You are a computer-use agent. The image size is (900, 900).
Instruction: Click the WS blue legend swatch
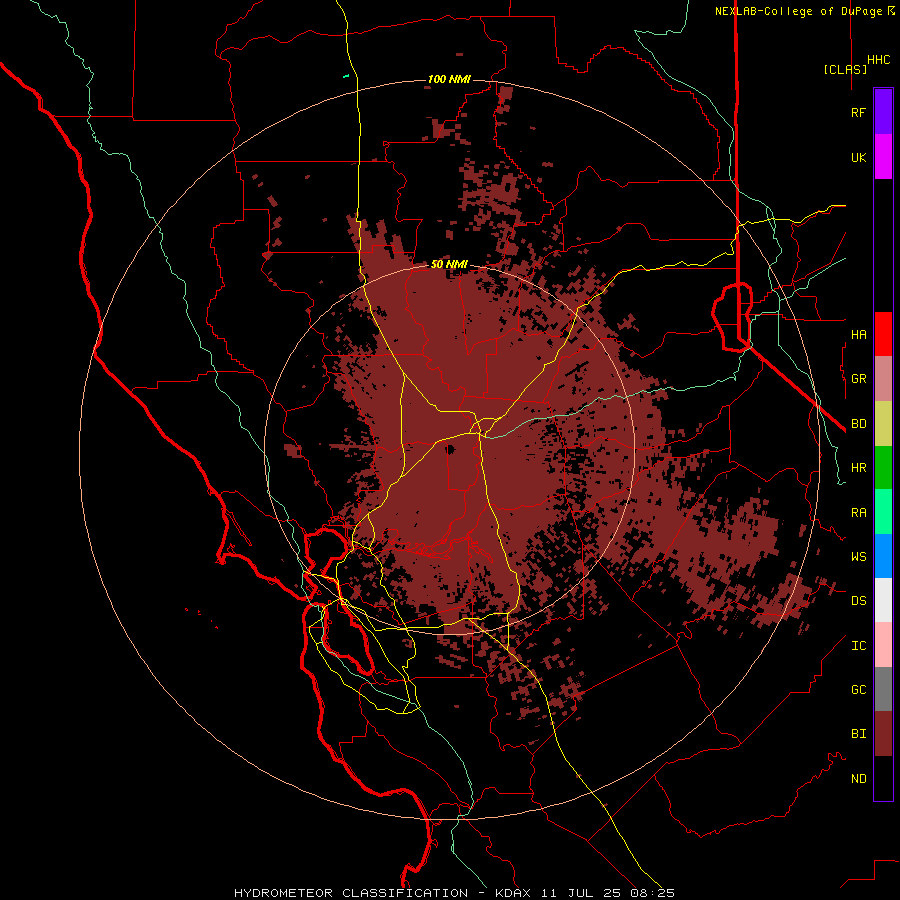[883, 556]
